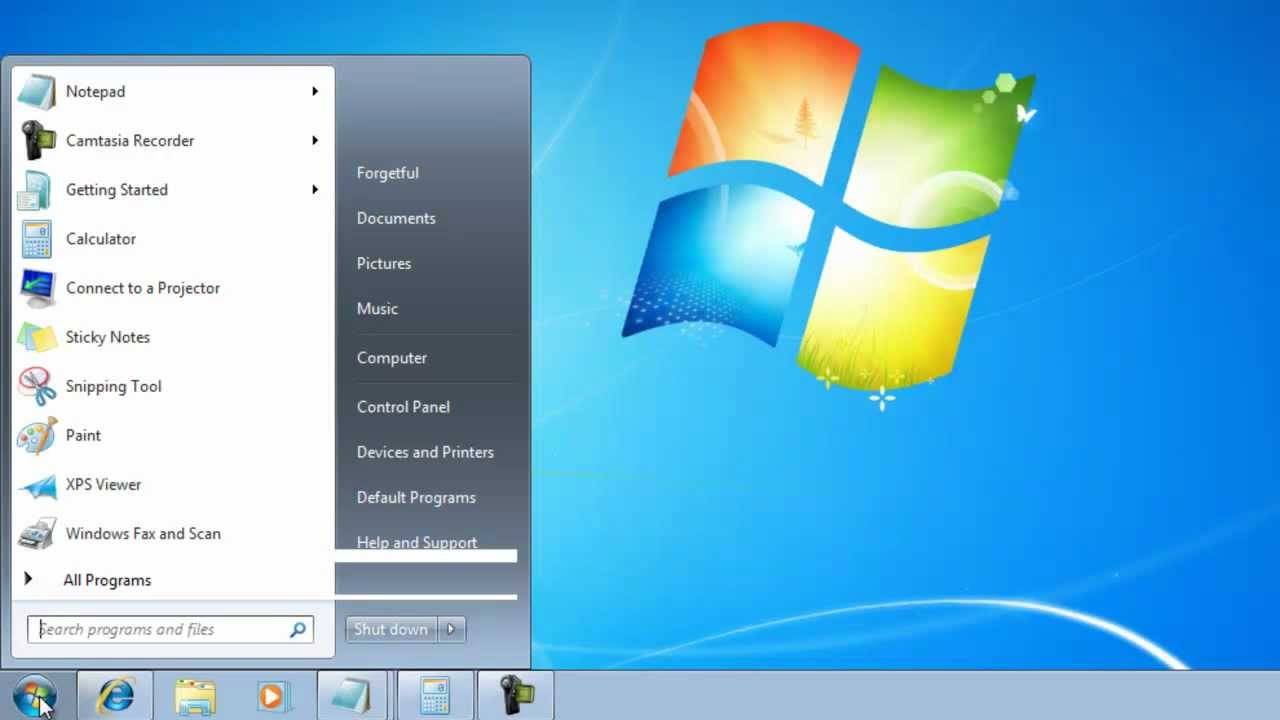Click the Notepad icon in Start menu
1280x720 pixels.
click(x=37, y=92)
